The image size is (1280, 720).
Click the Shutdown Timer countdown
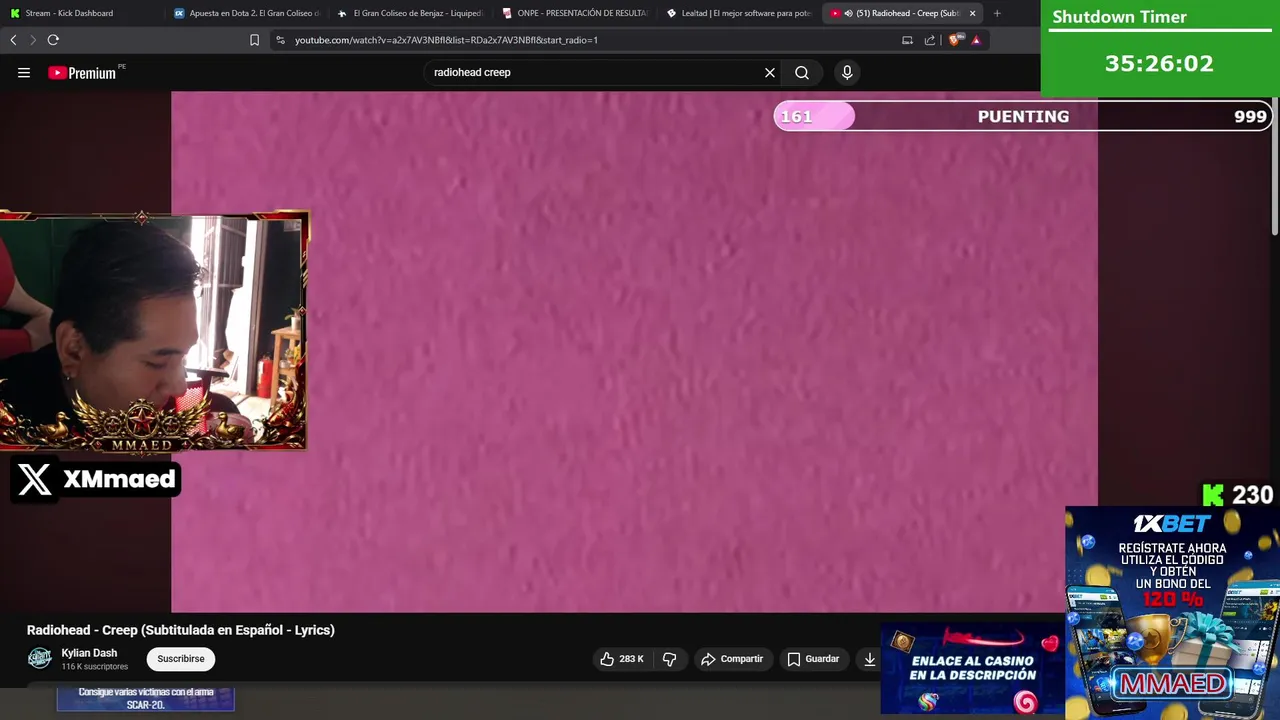point(1159,63)
